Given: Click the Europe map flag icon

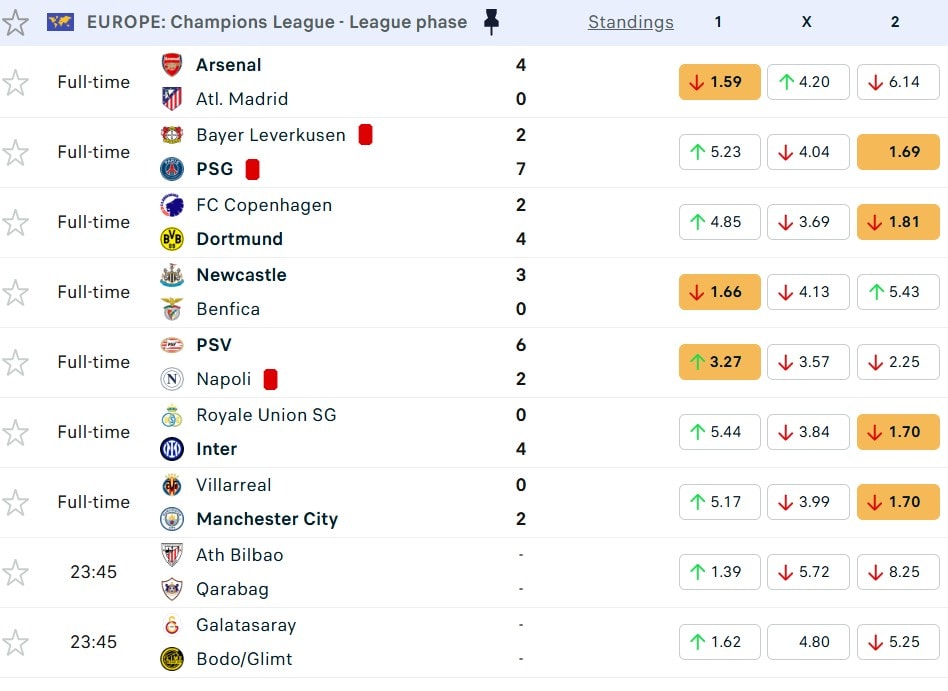Looking at the screenshot, I should pyautogui.click(x=60, y=22).
